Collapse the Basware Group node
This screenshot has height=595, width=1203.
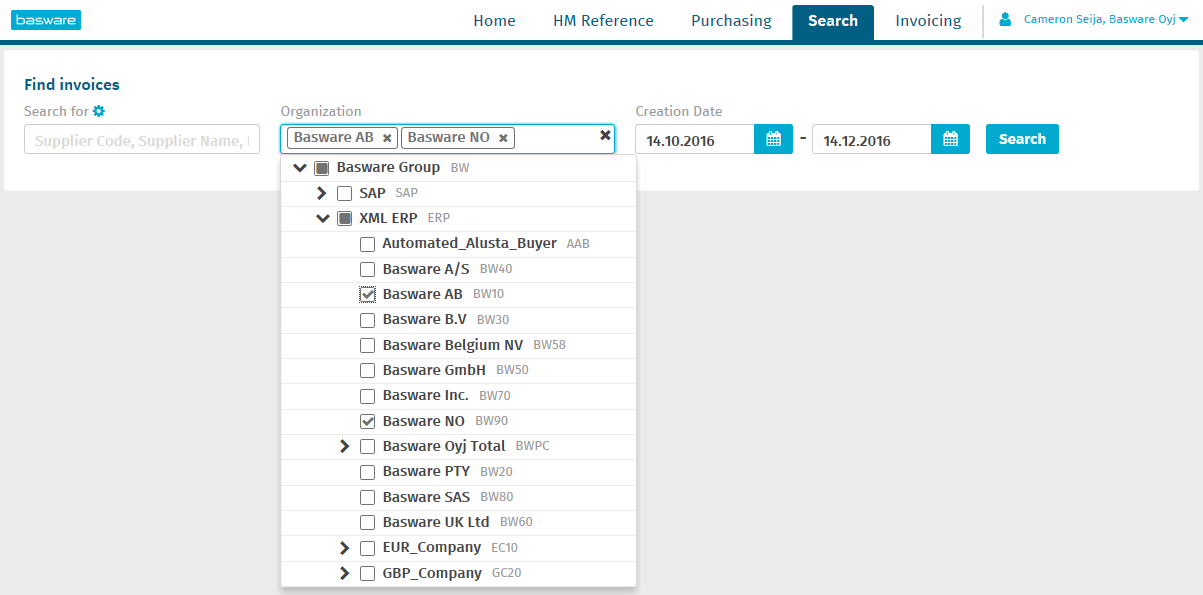pos(300,167)
